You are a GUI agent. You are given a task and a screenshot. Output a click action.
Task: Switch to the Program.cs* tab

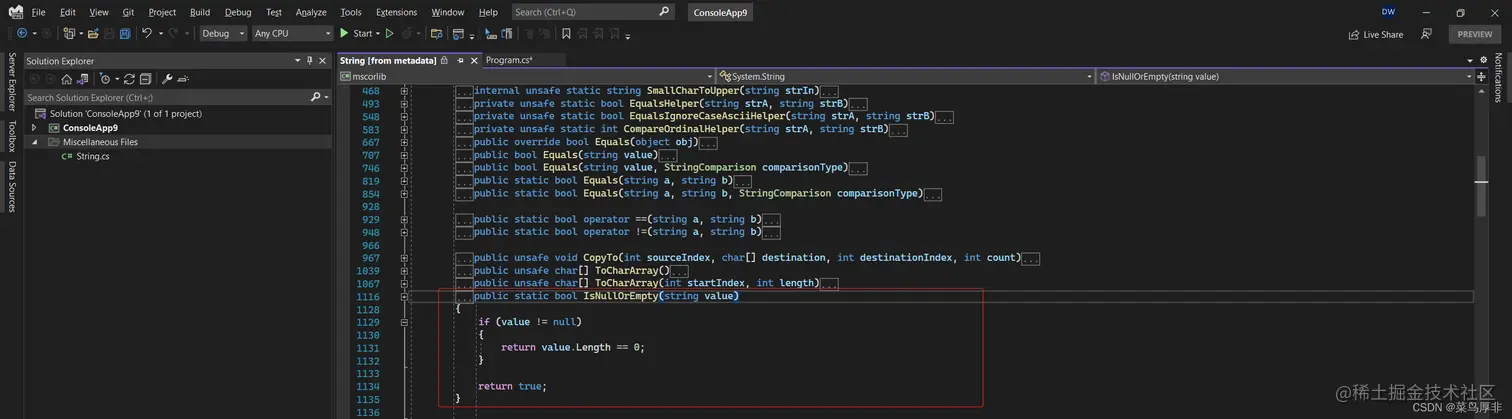coord(509,61)
